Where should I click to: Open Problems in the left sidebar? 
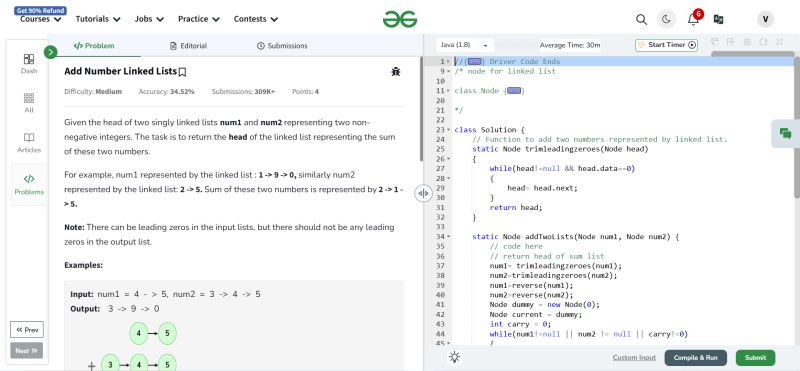[x=29, y=185]
